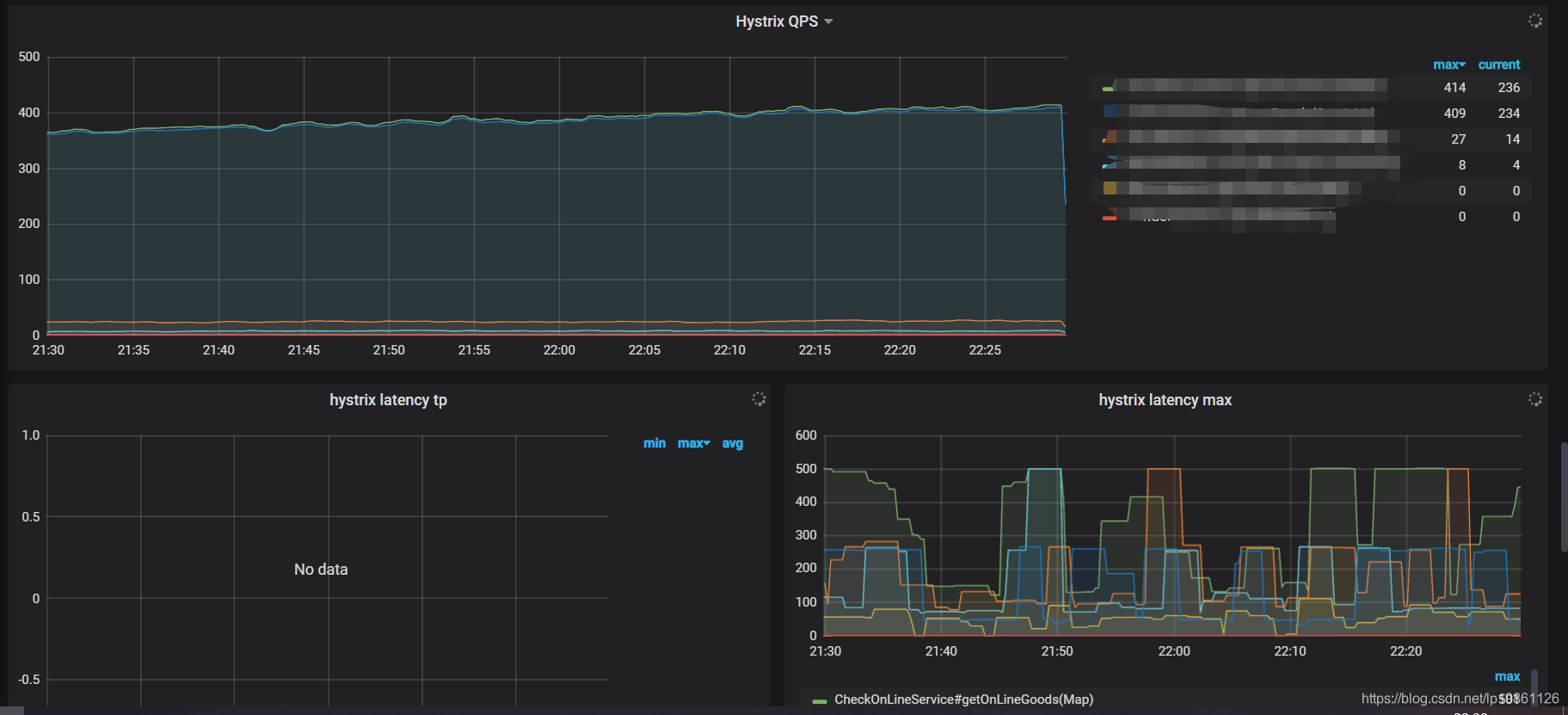
Task: Sort latency tp legend by avg
Action: pyautogui.click(x=733, y=443)
